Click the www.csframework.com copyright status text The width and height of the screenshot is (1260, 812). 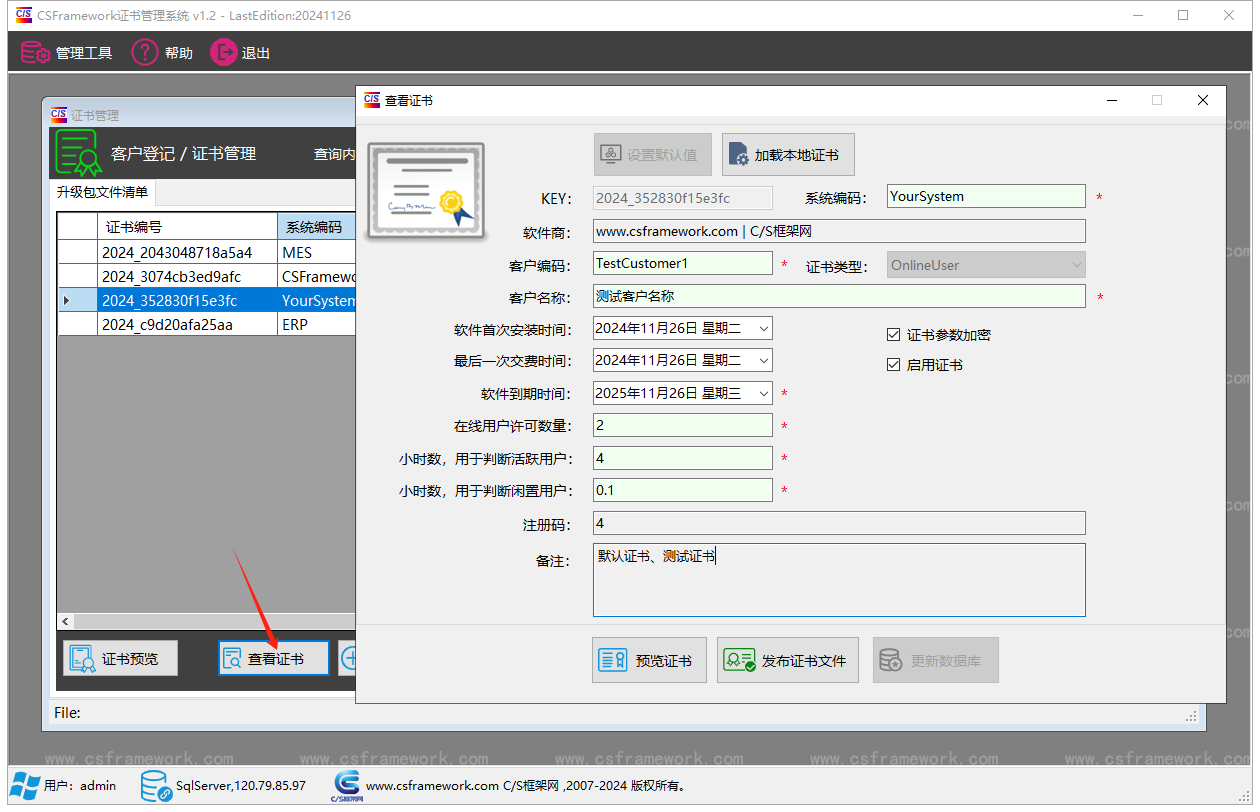[x=526, y=786]
